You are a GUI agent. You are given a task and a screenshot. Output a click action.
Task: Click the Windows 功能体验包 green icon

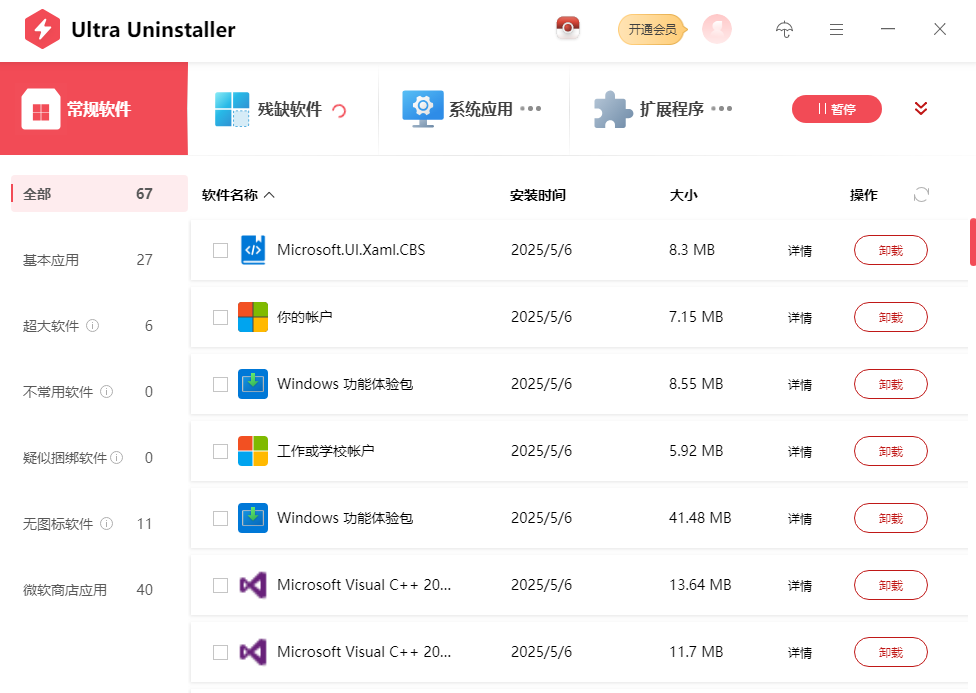click(x=253, y=383)
